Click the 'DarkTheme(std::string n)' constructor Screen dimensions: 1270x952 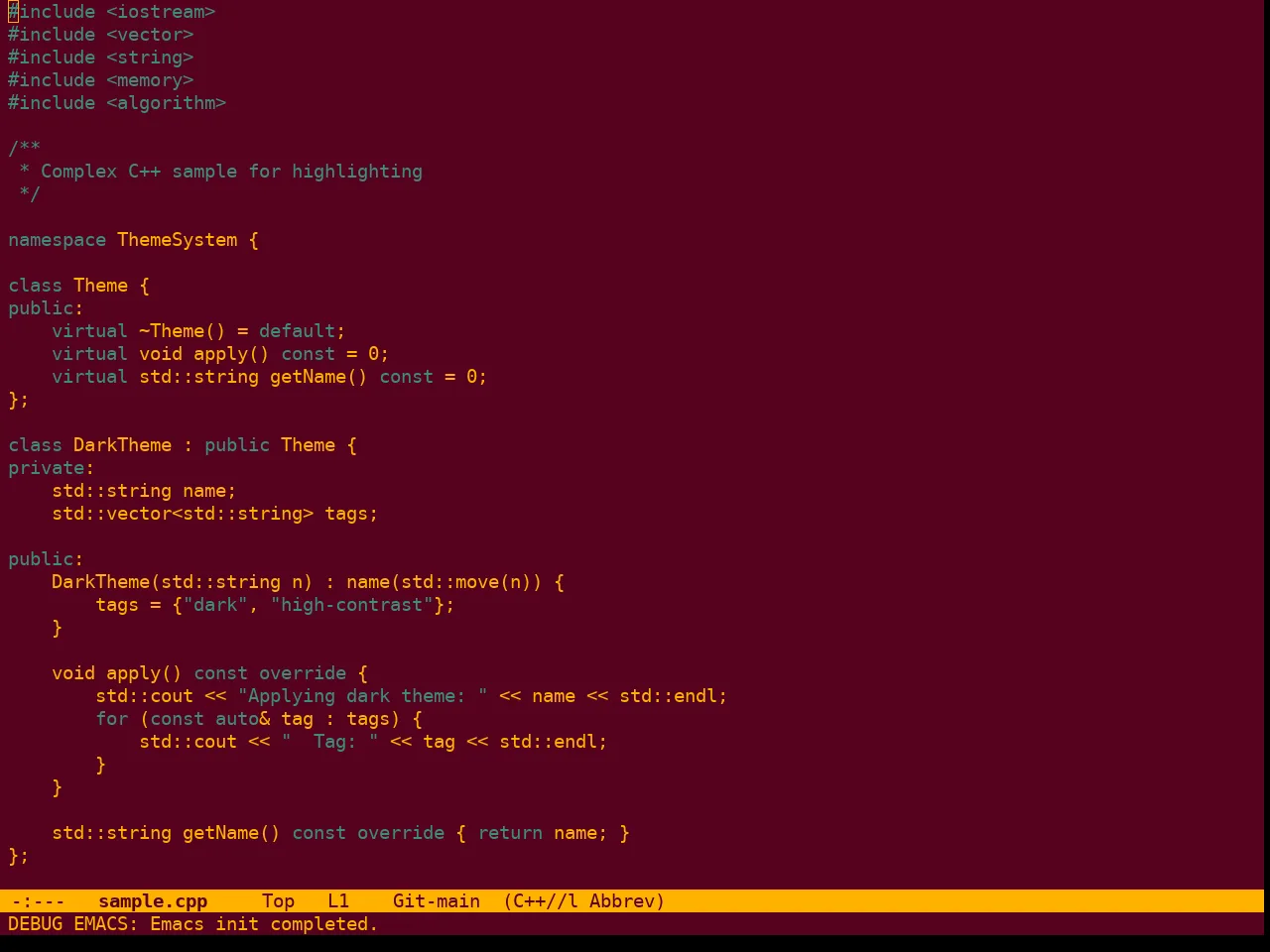pyautogui.click(x=183, y=582)
